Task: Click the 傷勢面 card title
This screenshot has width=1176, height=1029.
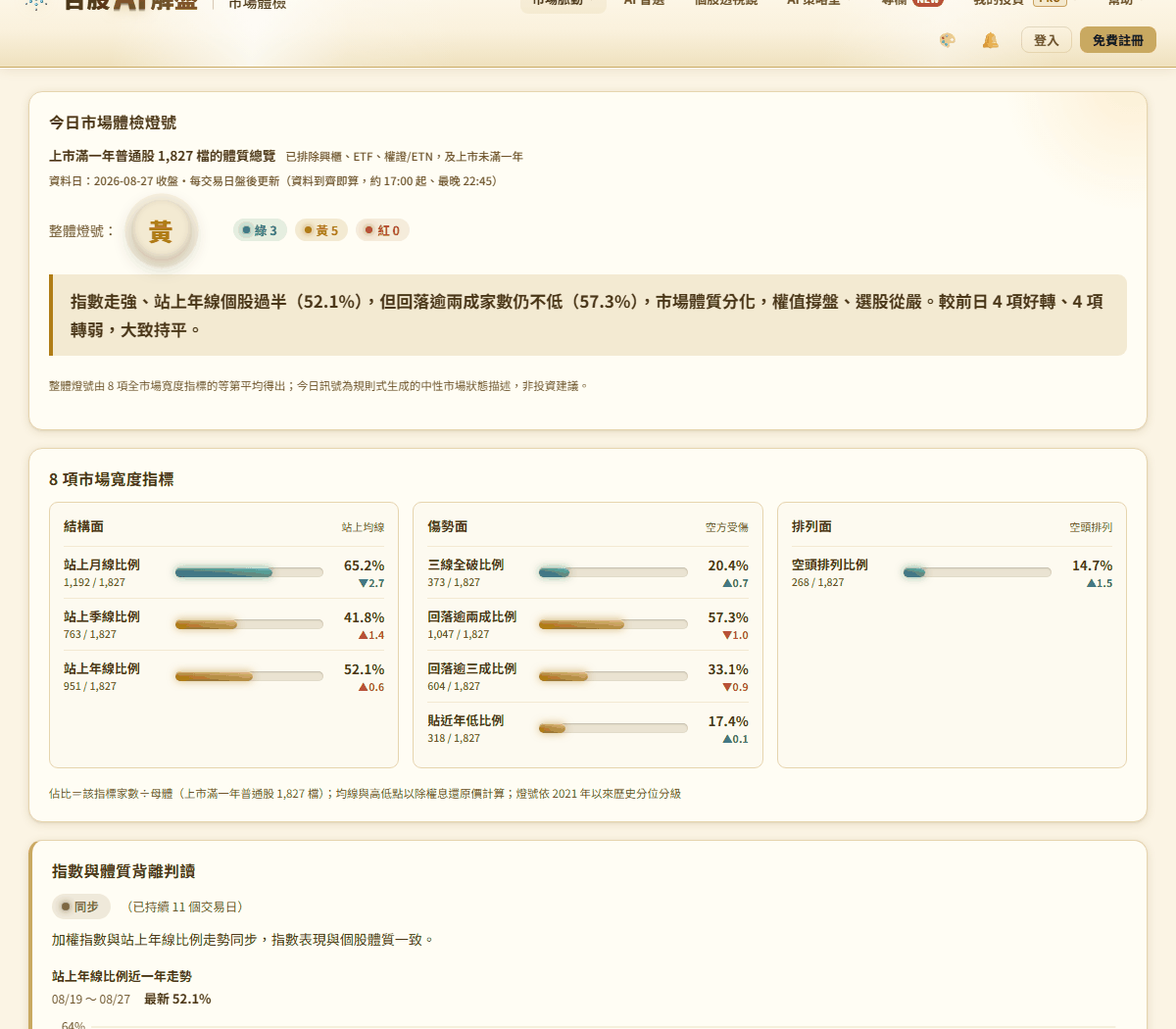Action: 448,526
